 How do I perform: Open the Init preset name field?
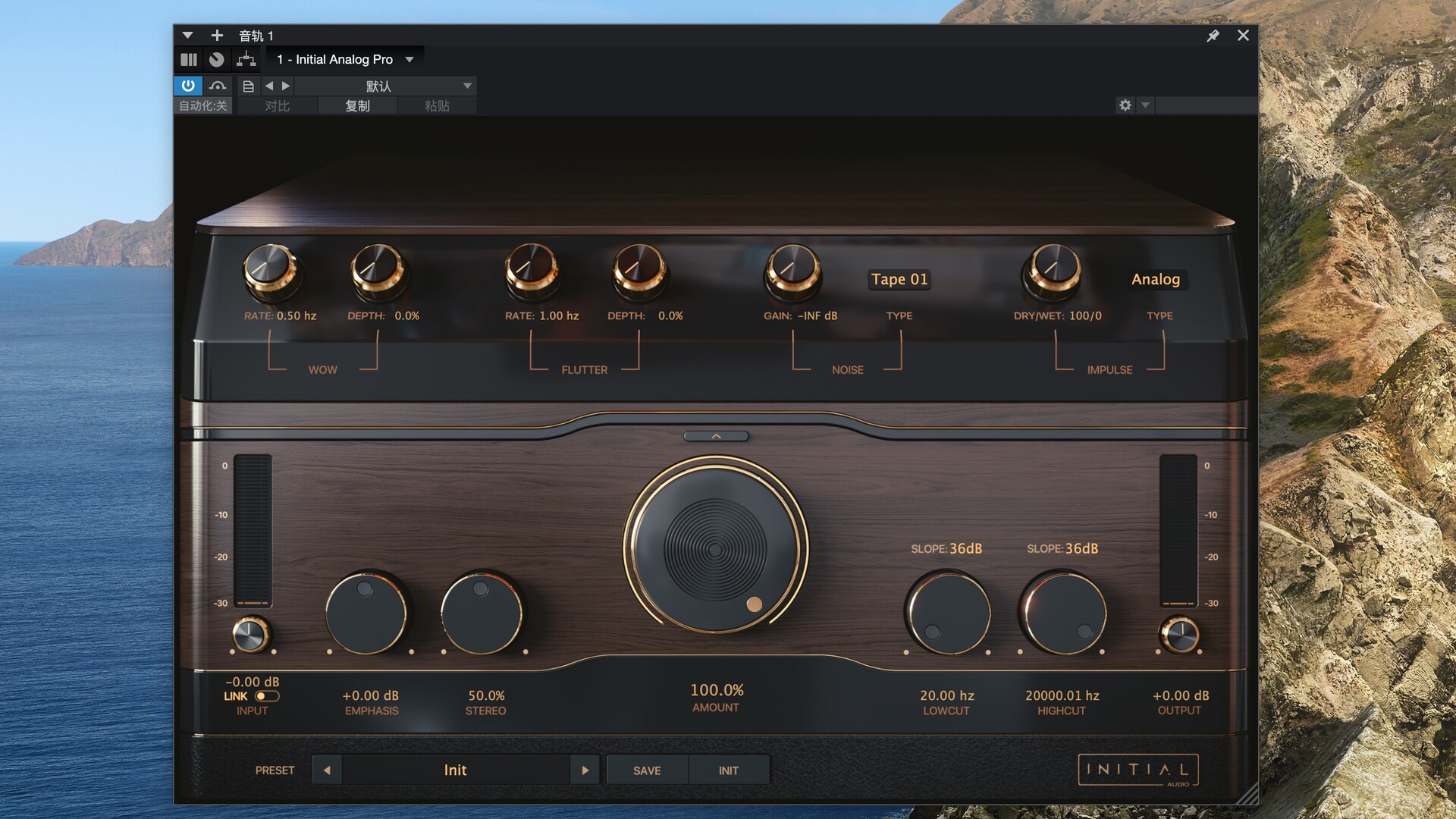(455, 770)
